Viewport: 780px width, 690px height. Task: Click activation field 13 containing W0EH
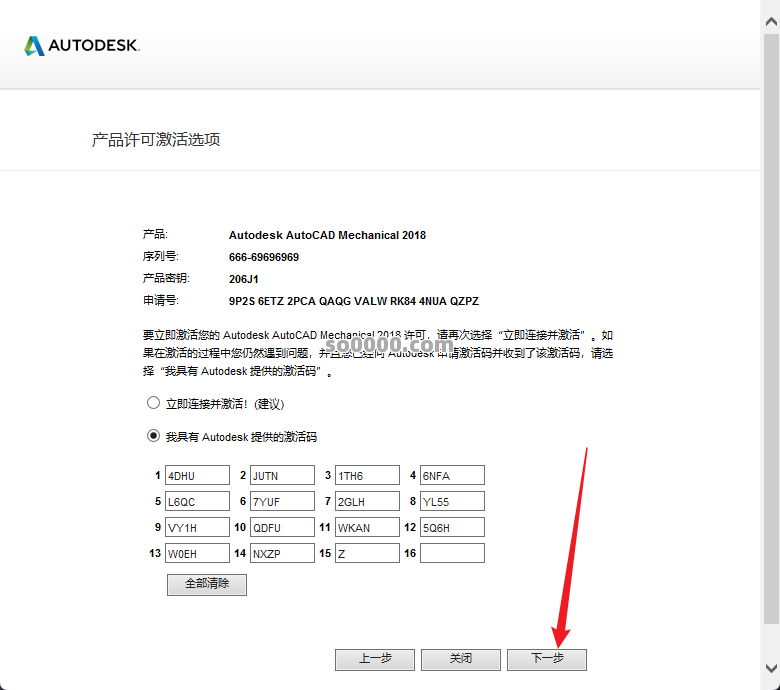coord(197,553)
